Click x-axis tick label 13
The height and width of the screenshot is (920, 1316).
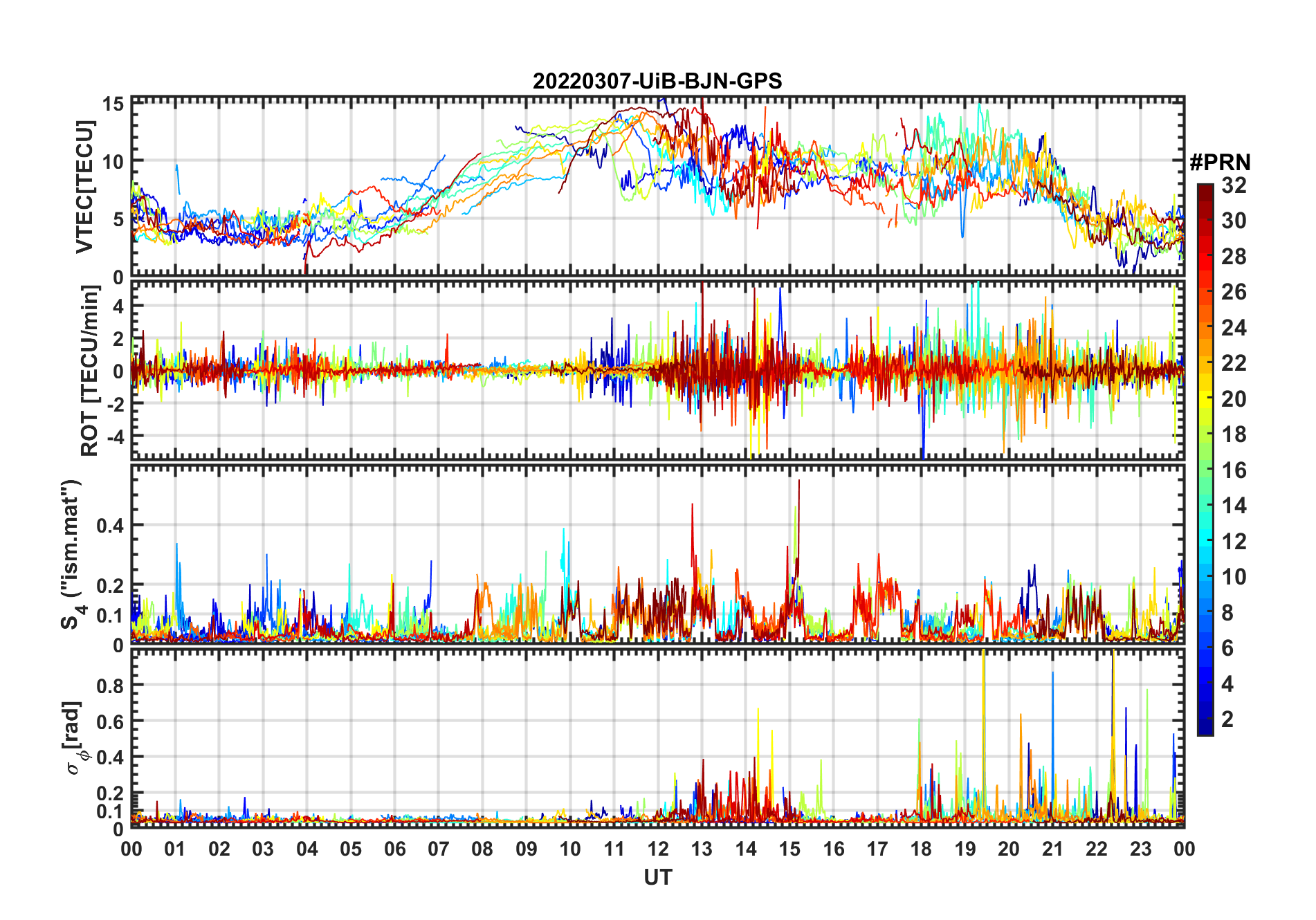(x=702, y=849)
